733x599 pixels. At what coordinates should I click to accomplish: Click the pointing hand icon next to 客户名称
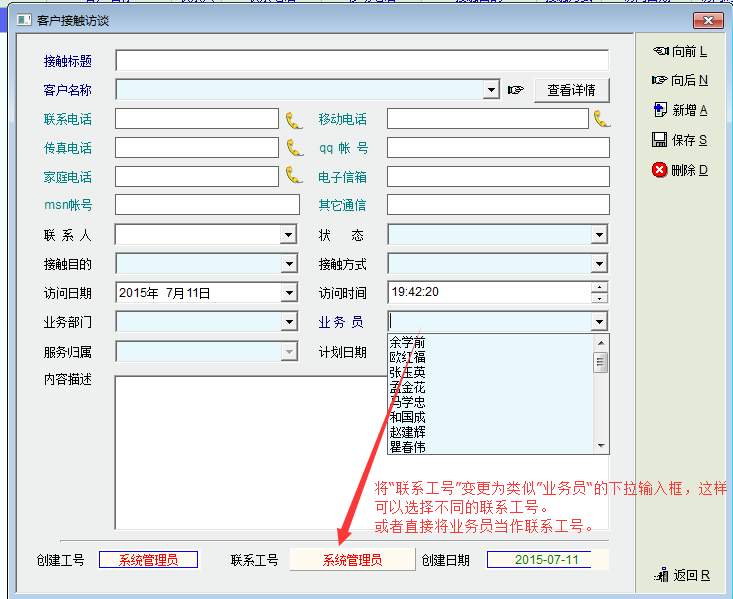(x=516, y=91)
